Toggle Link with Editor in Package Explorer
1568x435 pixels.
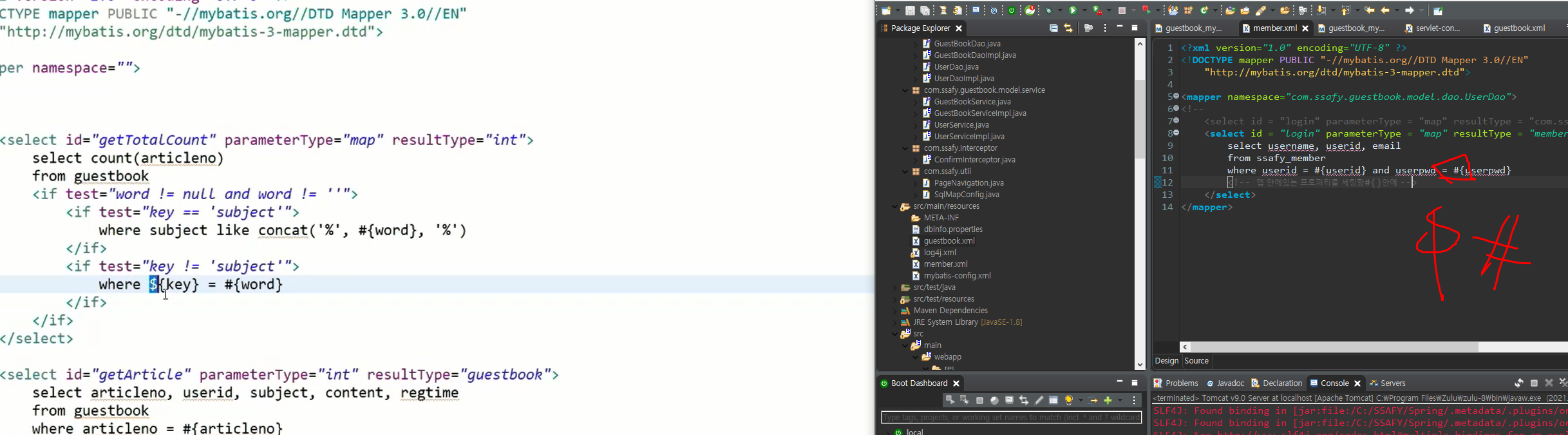[x=1069, y=28]
